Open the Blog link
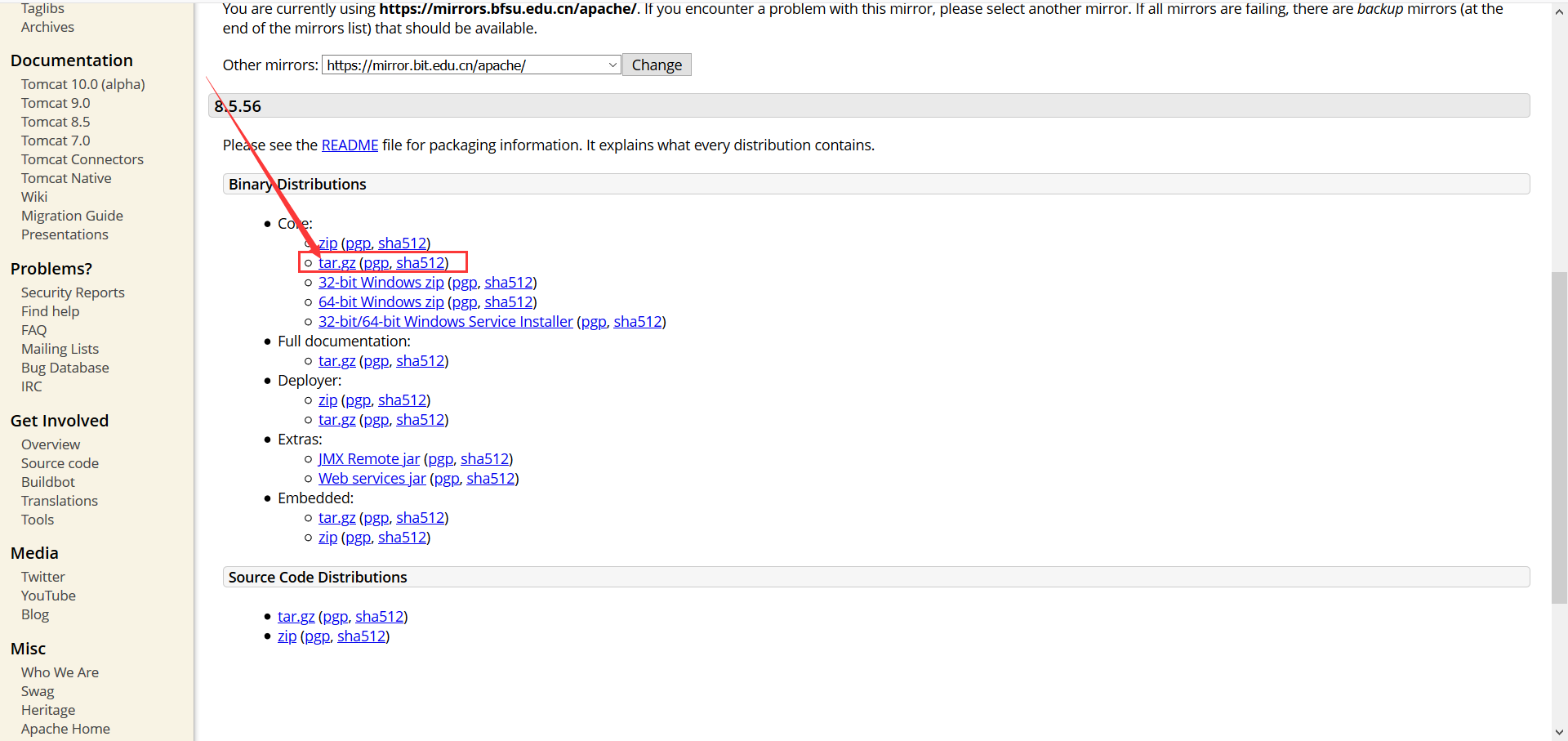This screenshot has width=1568, height=741. coord(35,614)
